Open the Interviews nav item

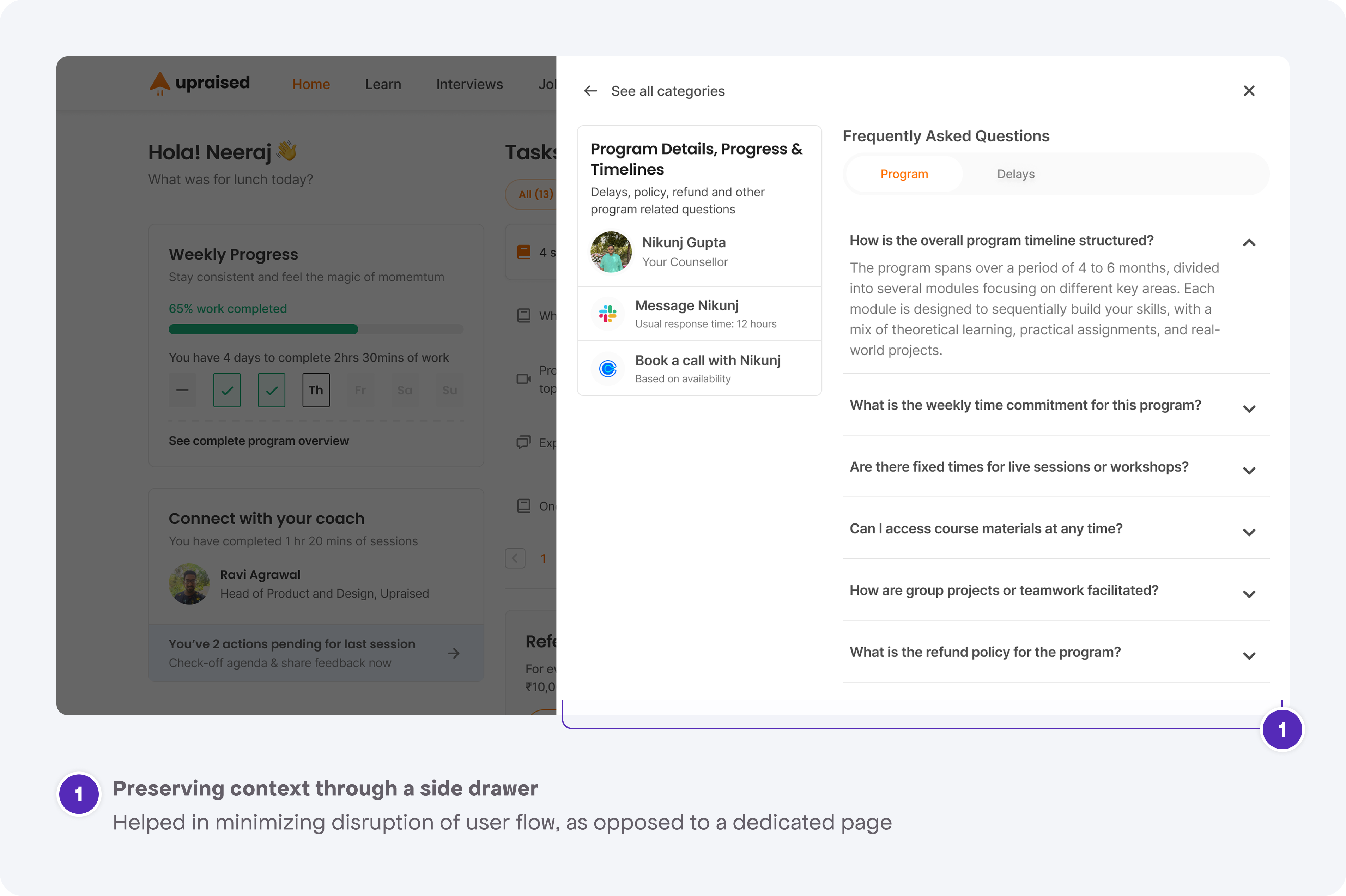coord(469,84)
